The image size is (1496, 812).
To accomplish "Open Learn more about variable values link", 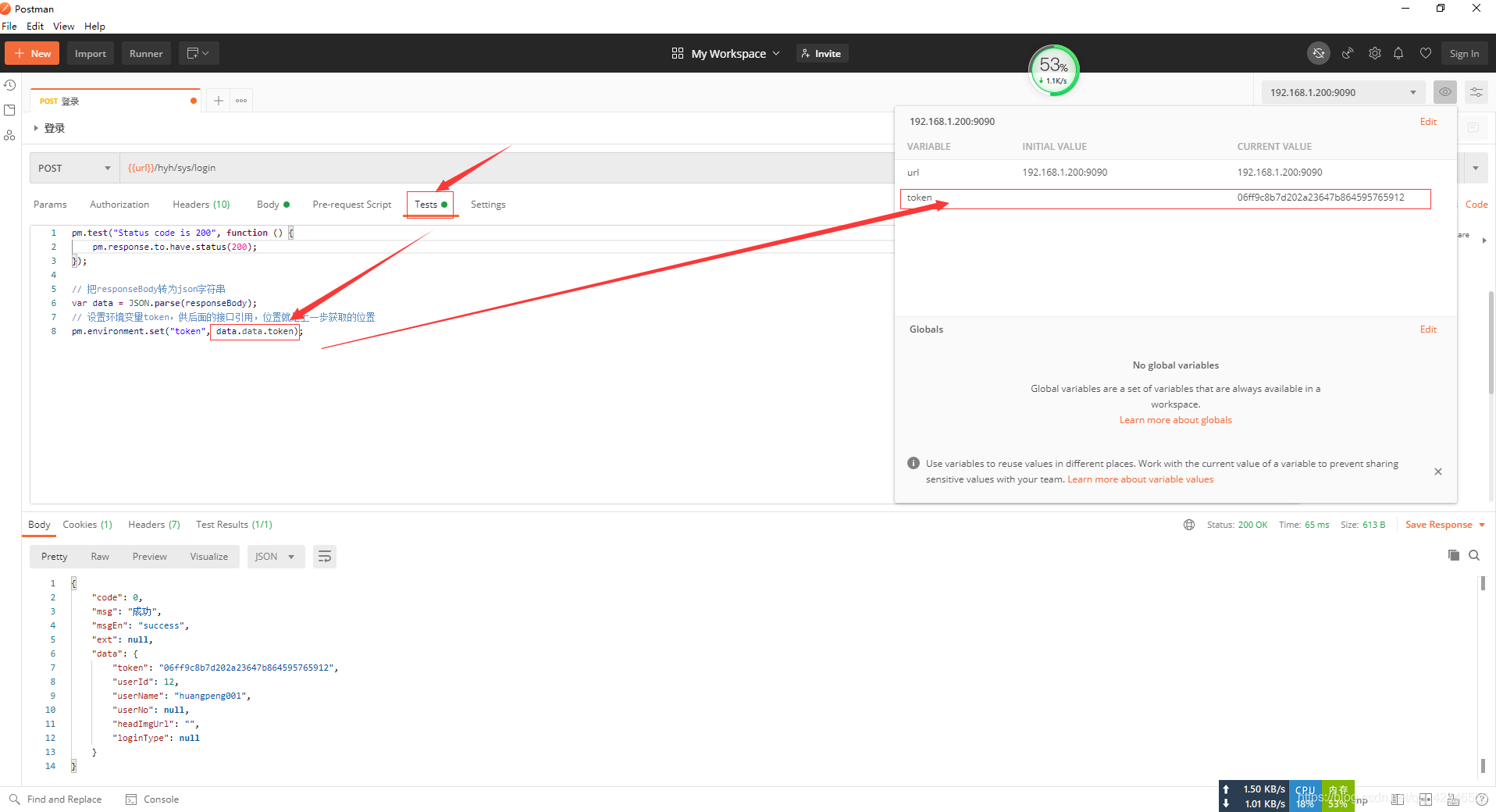I will click(x=1140, y=479).
